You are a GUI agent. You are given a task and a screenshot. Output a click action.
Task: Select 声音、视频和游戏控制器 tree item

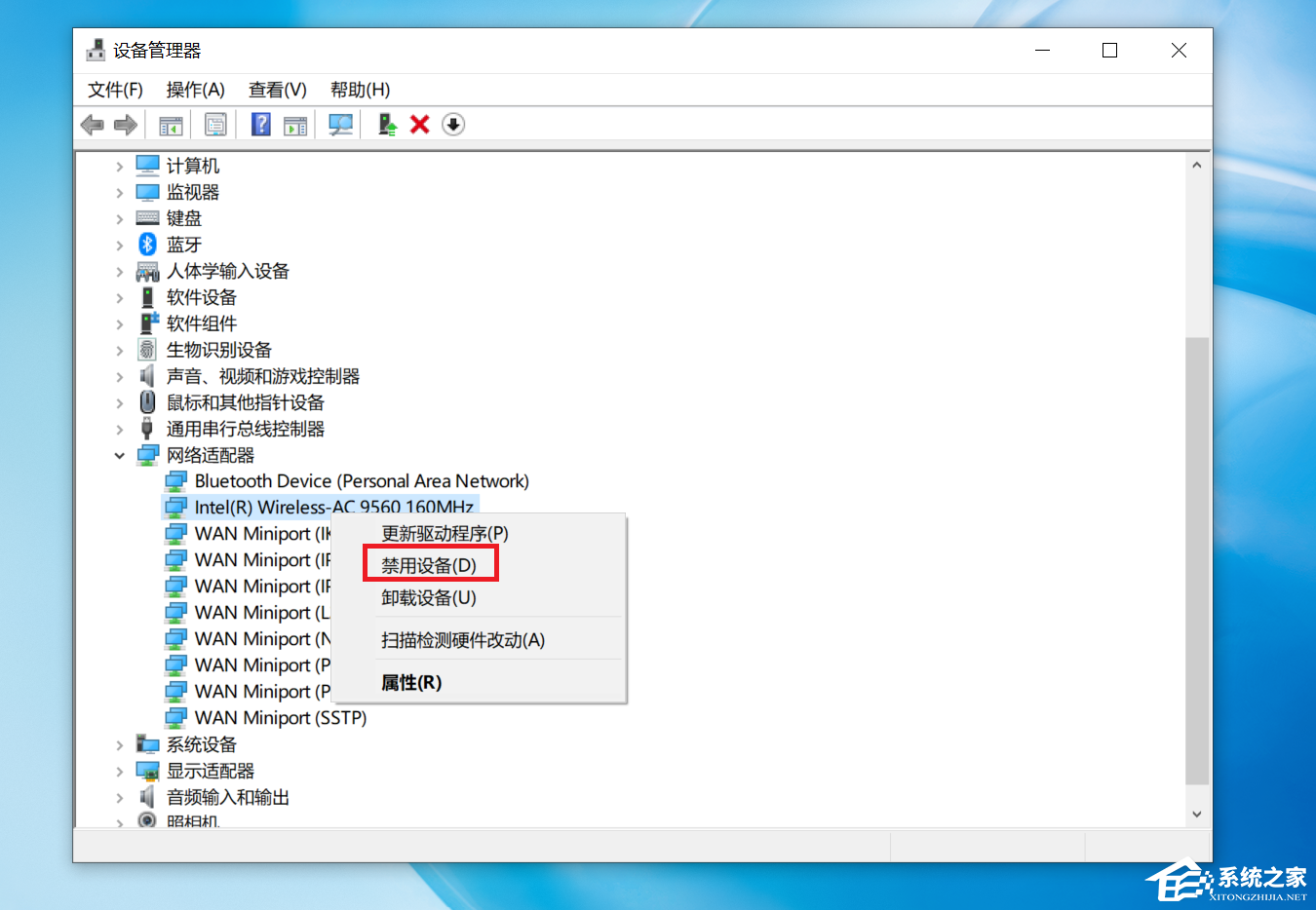click(262, 376)
